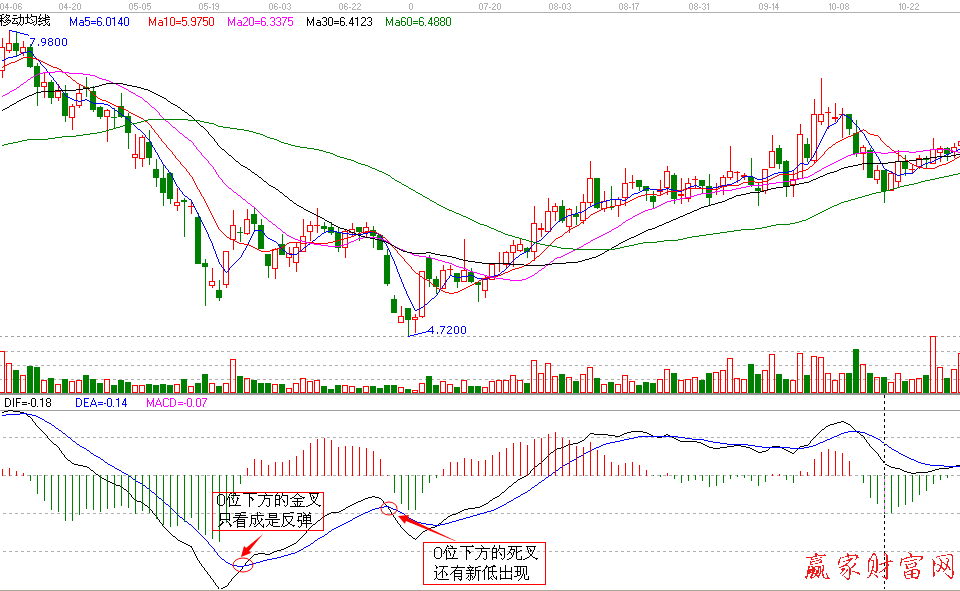Click the 0位下方的死叉 annotation box
The width and height of the screenshot is (960, 591).
point(484,564)
